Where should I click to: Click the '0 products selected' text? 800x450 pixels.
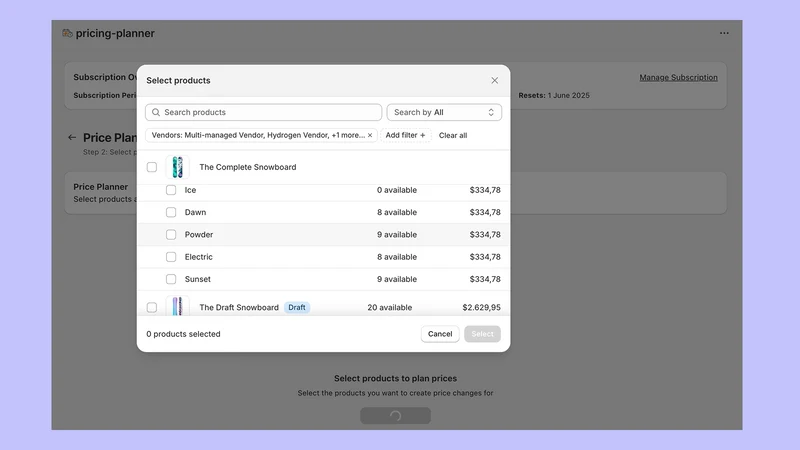click(x=183, y=334)
